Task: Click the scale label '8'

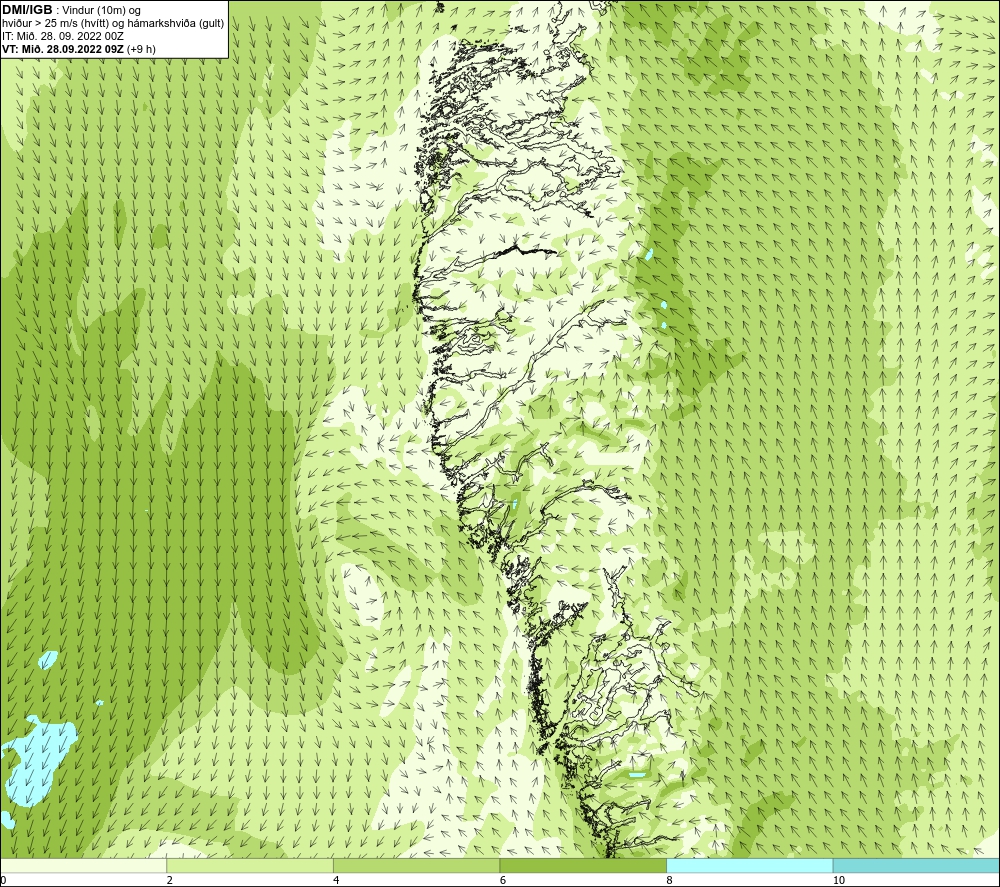Action: pos(670,881)
